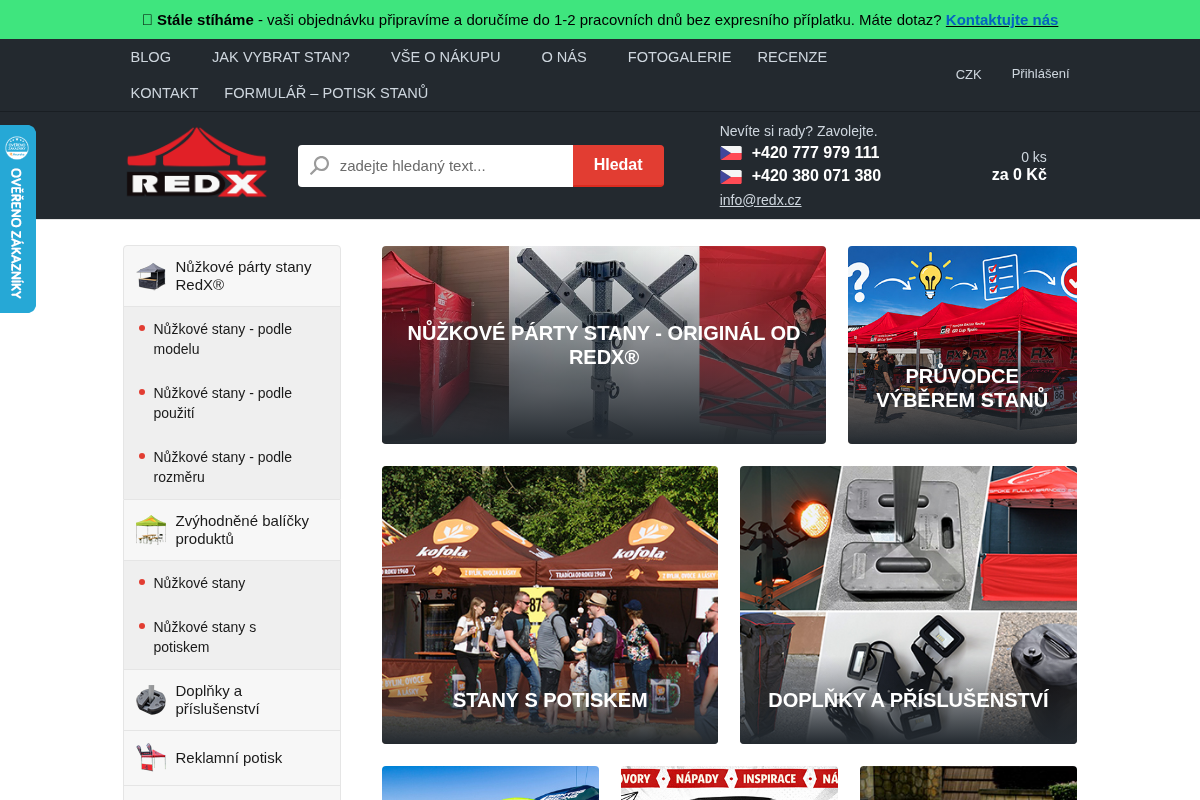Viewport: 1200px width, 800px height.
Task: Open Nůžkové stany - podle modelu
Action: pyautogui.click(x=232, y=339)
